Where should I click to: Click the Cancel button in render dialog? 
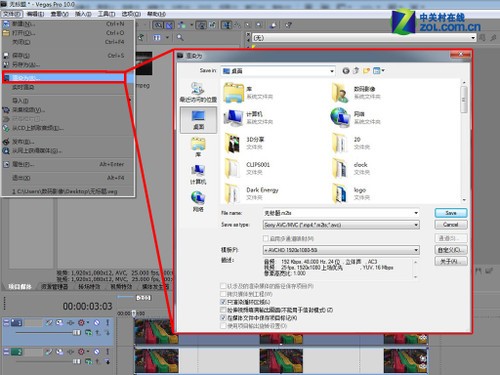(451, 225)
